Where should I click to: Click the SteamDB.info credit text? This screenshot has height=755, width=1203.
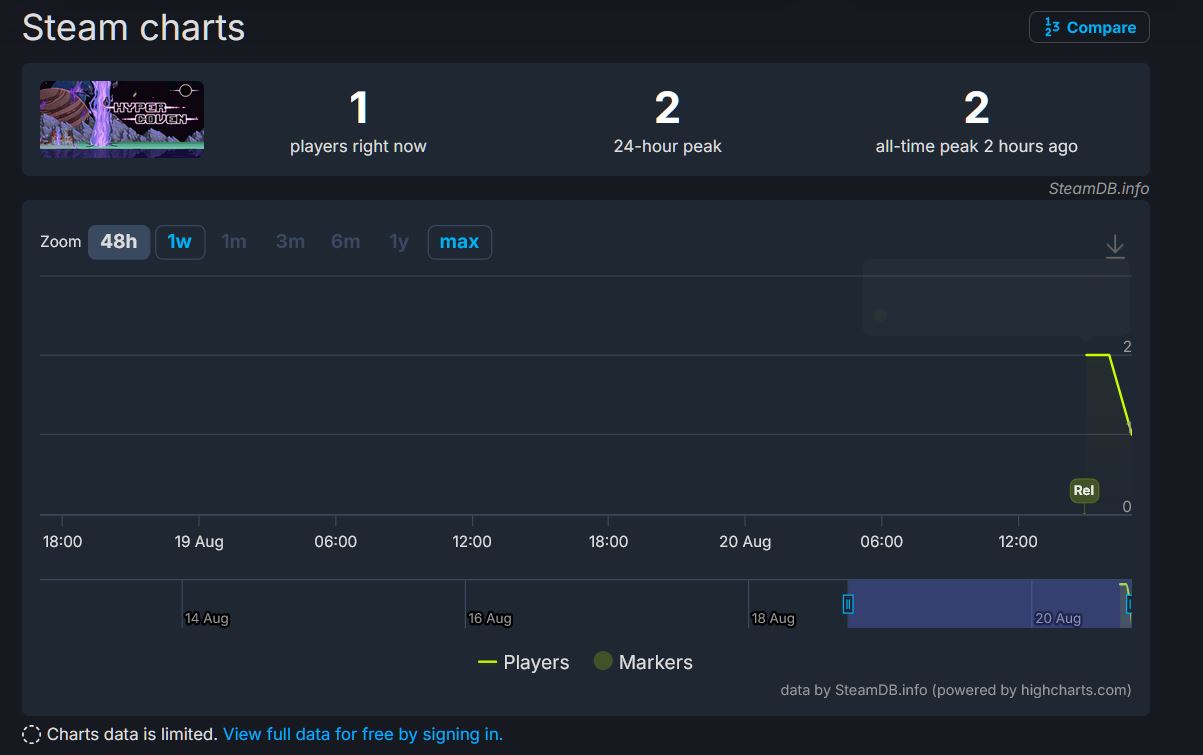click(x=1099, y=188)
